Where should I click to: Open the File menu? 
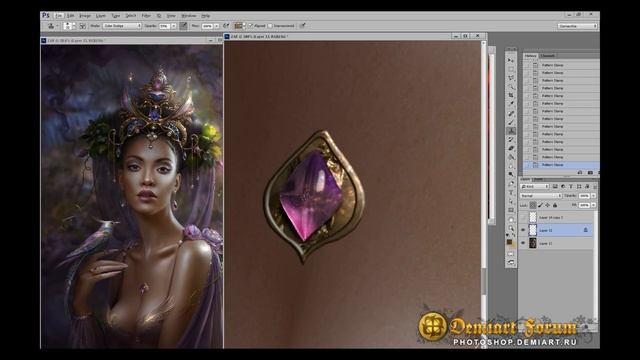60,16
